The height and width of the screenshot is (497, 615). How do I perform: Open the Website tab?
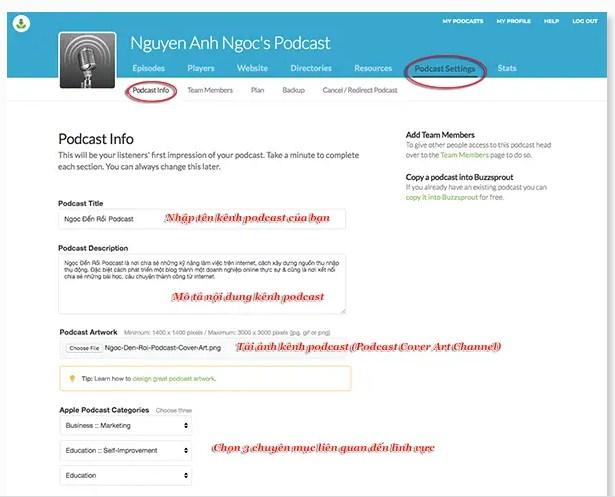pyautogui.click(x=252, y=69)
